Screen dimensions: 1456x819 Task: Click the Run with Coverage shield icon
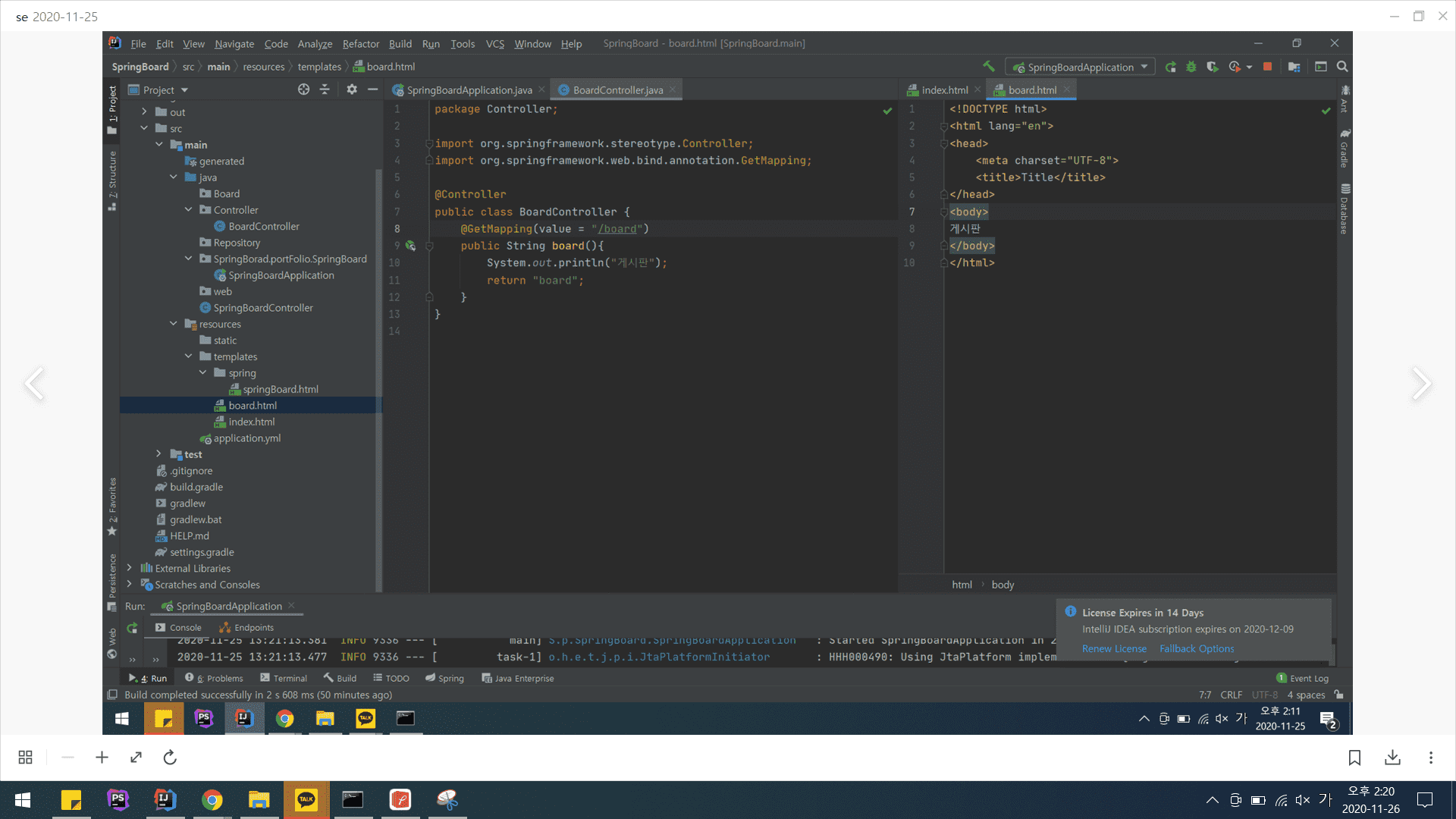1212,67
